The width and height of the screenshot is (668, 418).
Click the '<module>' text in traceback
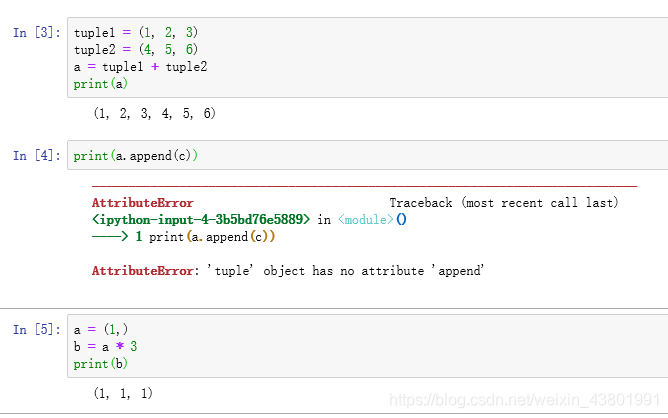click(366, 219)
